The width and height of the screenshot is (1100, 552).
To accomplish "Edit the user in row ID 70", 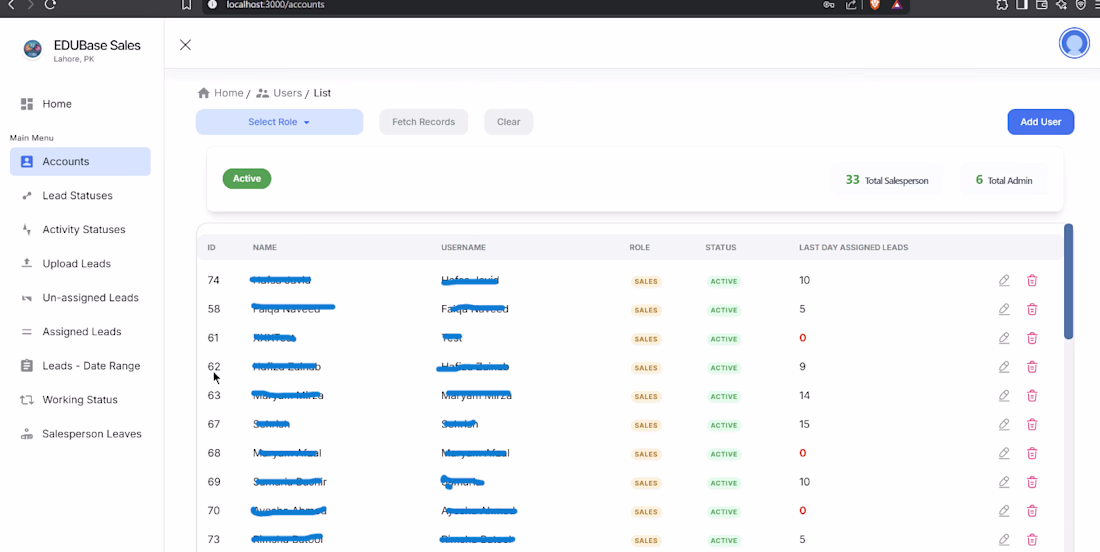I will (1004, 511).
